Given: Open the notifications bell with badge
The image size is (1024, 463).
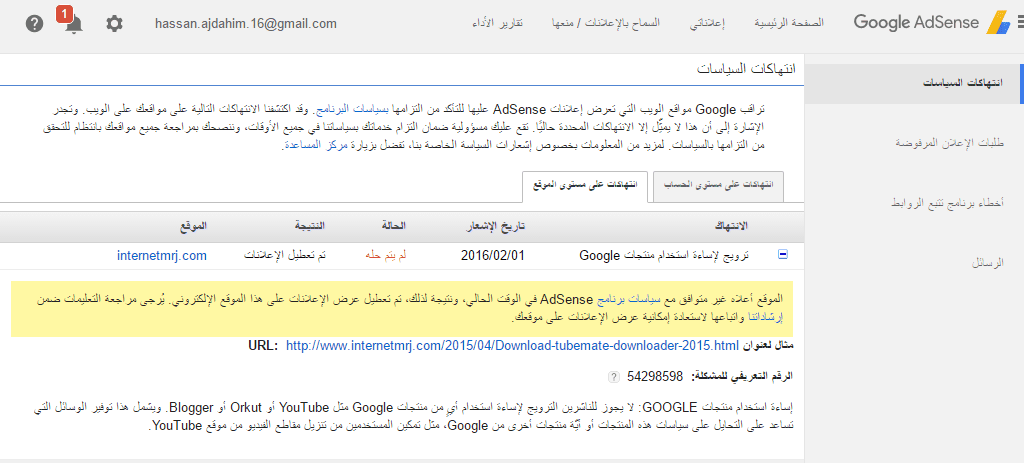Looking at the screenshot, I should pyautogui.click(x=71, y=22).
